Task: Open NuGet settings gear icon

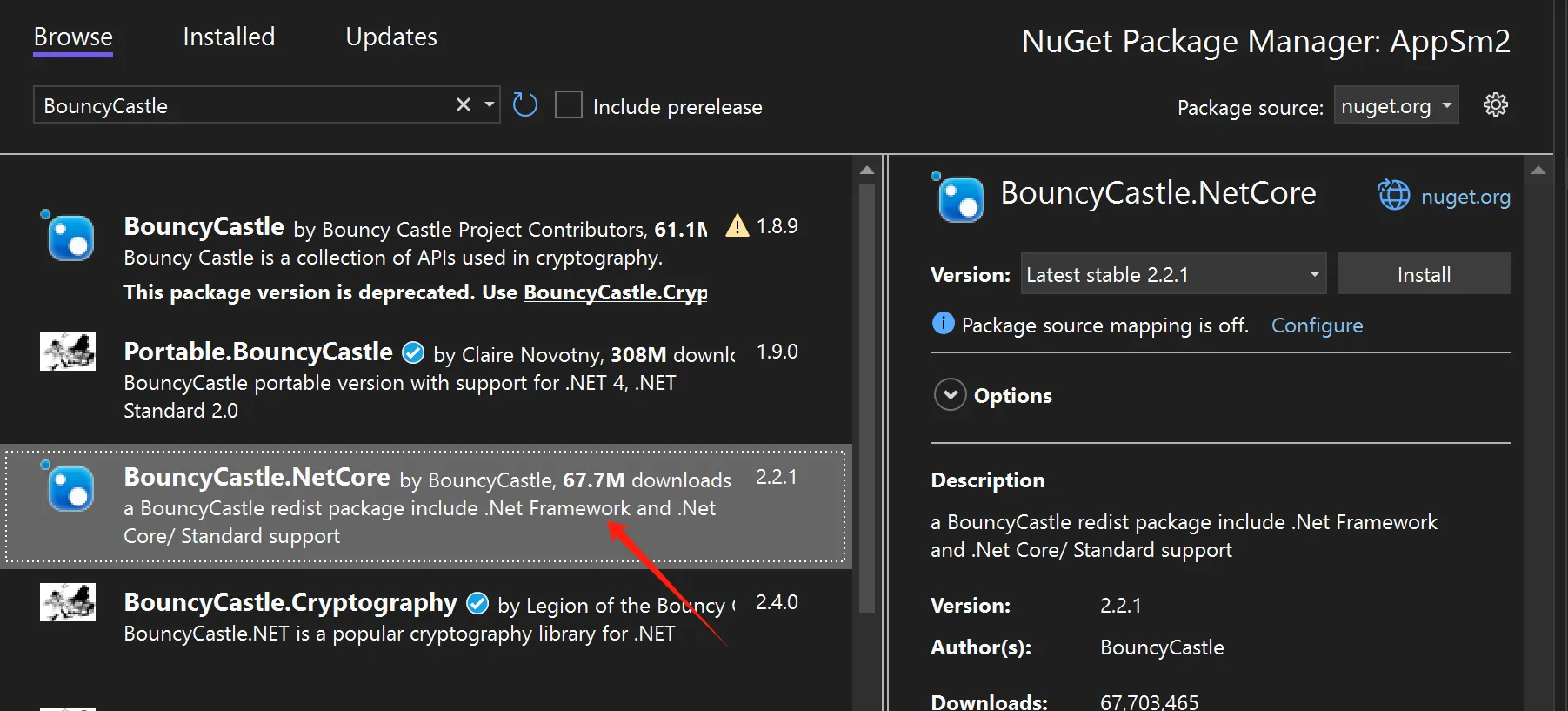Action: click(x=1496, y=105)
